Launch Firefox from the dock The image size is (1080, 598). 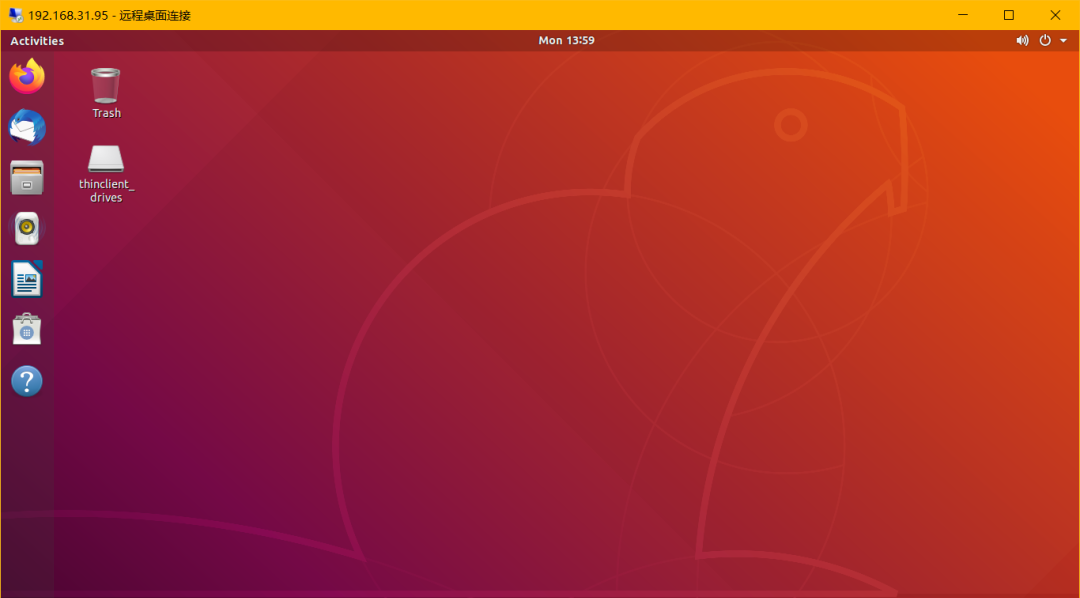pos(27,76)
